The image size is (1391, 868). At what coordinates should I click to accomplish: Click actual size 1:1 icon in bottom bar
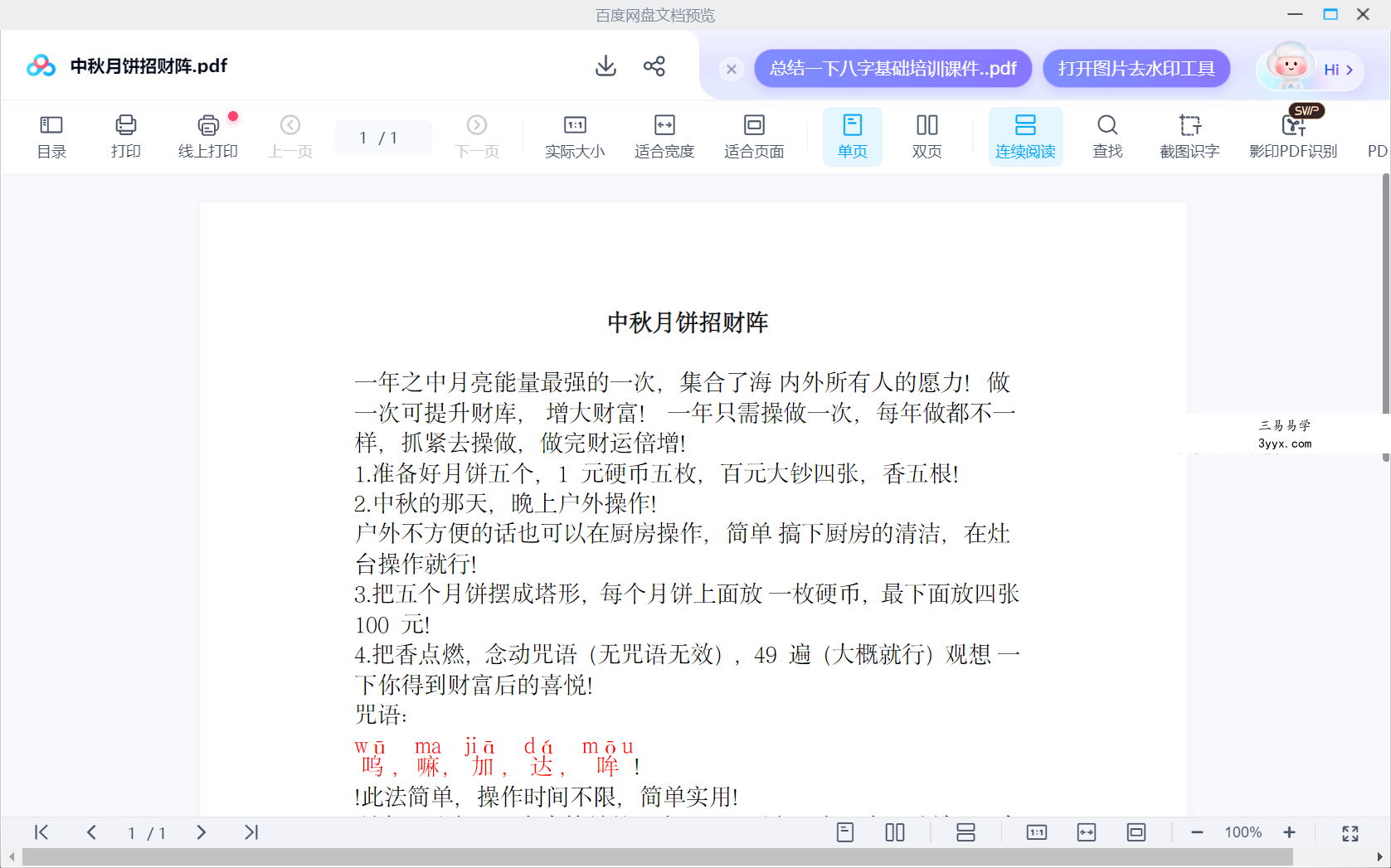[1037, 832]
